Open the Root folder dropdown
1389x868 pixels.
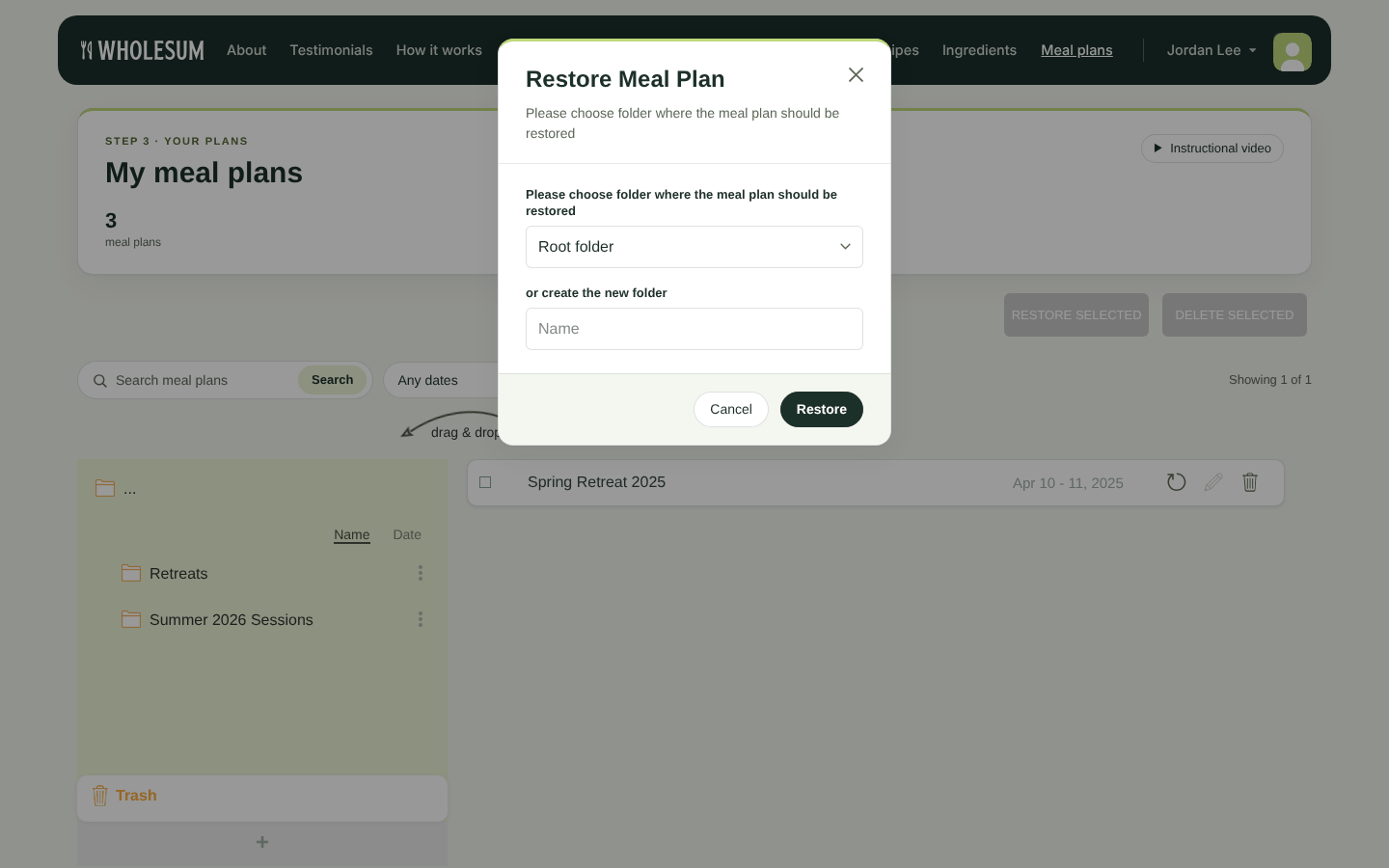(x=694, y=247)
